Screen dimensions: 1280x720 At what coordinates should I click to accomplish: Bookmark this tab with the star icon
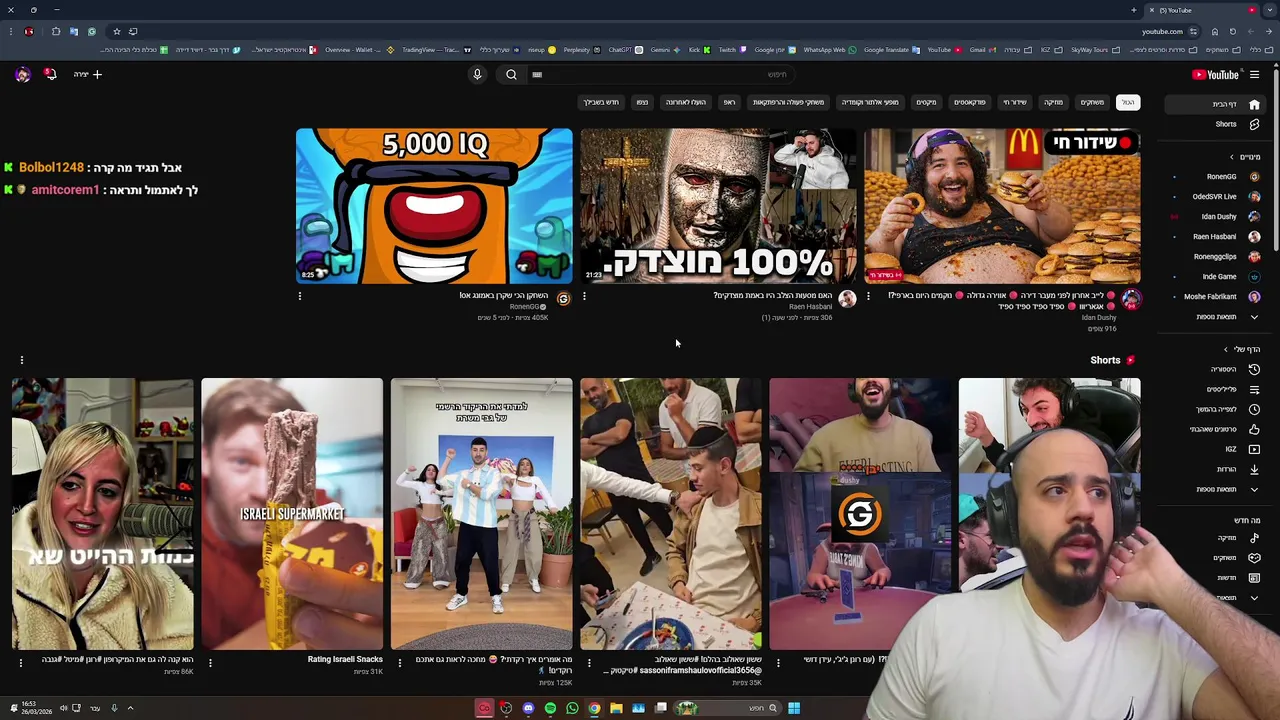click(x=116, y=31)
